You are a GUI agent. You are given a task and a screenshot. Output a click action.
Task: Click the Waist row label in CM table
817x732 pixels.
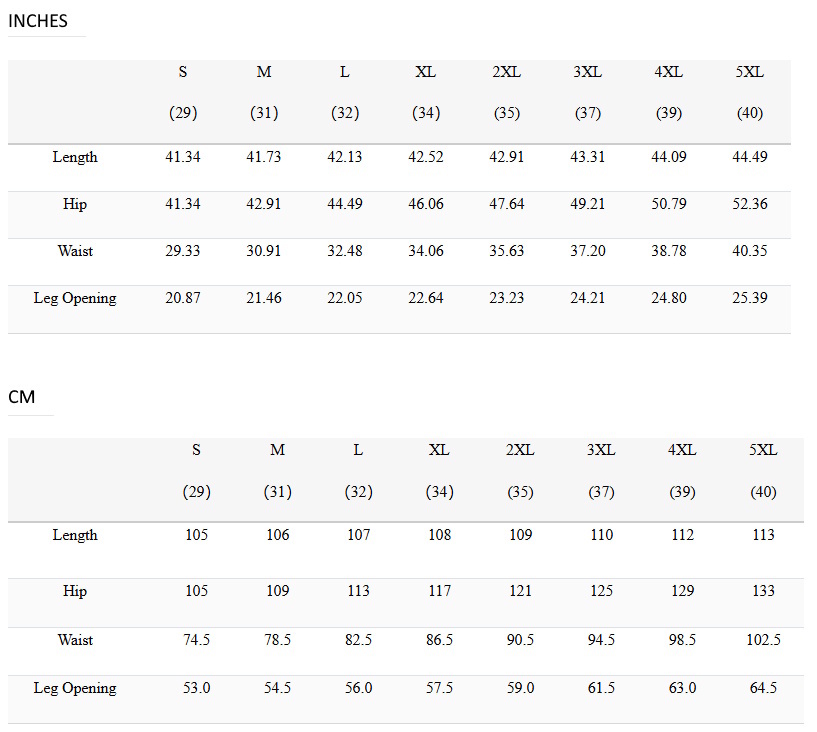click(75, 640)
